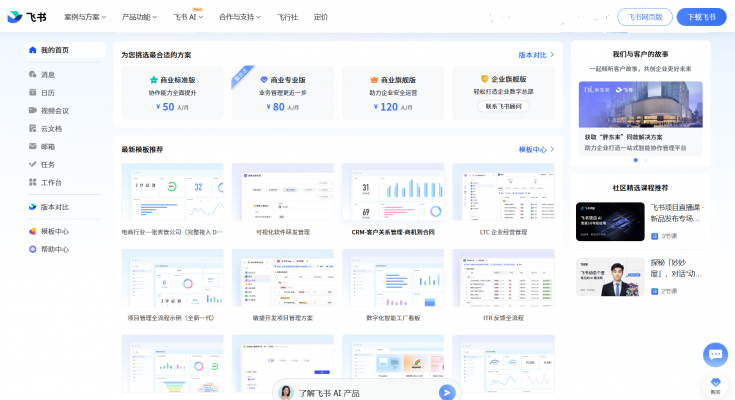The height and width of the screenshot is (400, 735).
Task: Open the 电商行业一张表管公司 template thumbnail
Action: click(x=172, y=192)
